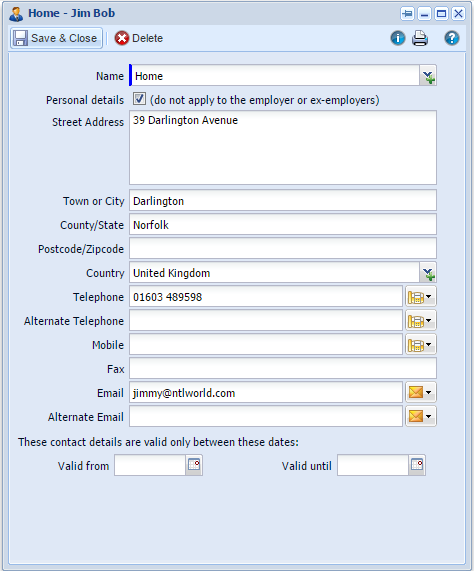Open help via question mark icon
Image resolution: width=474 pixels, height=571 pixels.
click(x=451, y=38)
